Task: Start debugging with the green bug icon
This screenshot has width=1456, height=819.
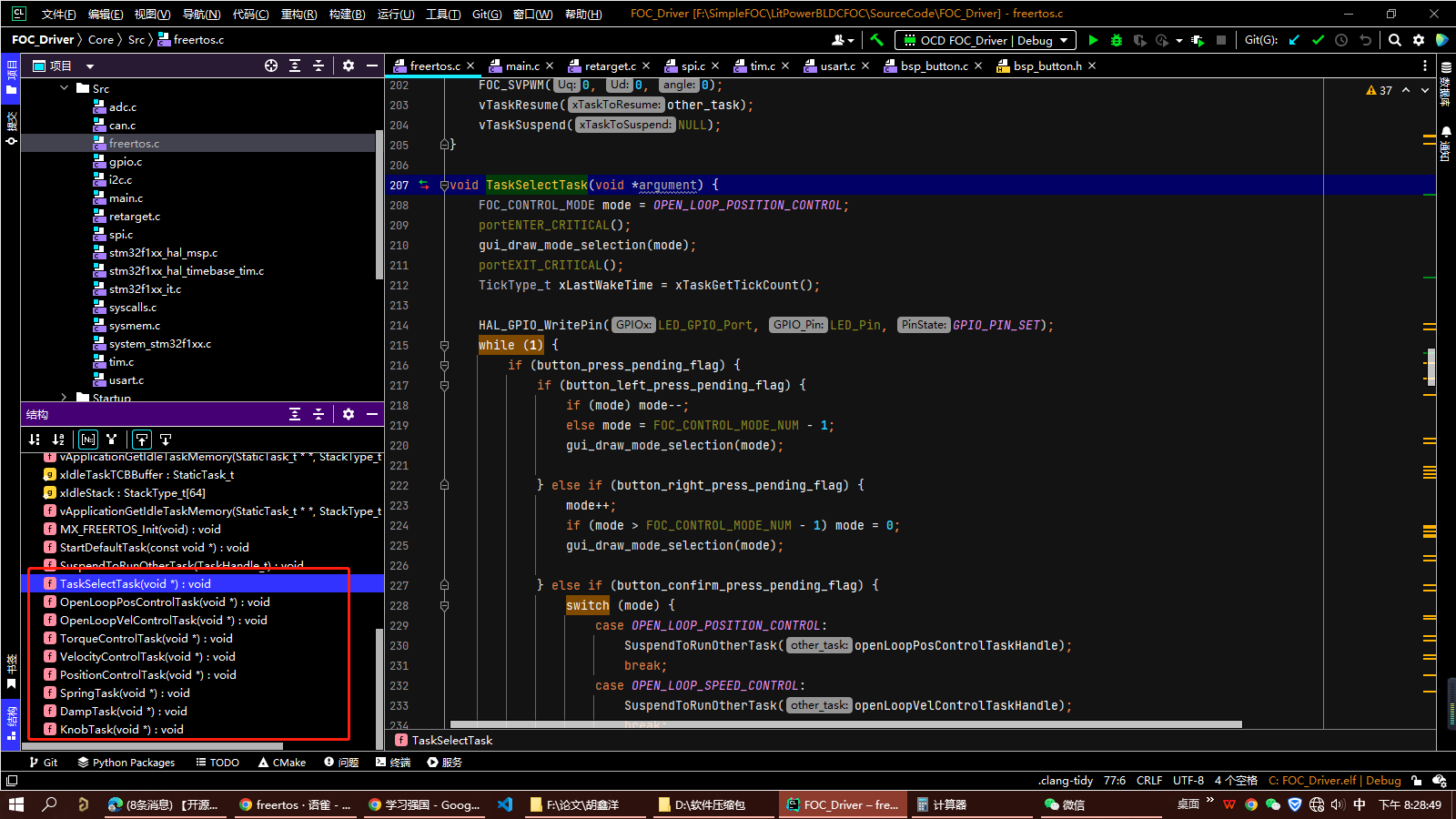Action: click(1117, 40)
